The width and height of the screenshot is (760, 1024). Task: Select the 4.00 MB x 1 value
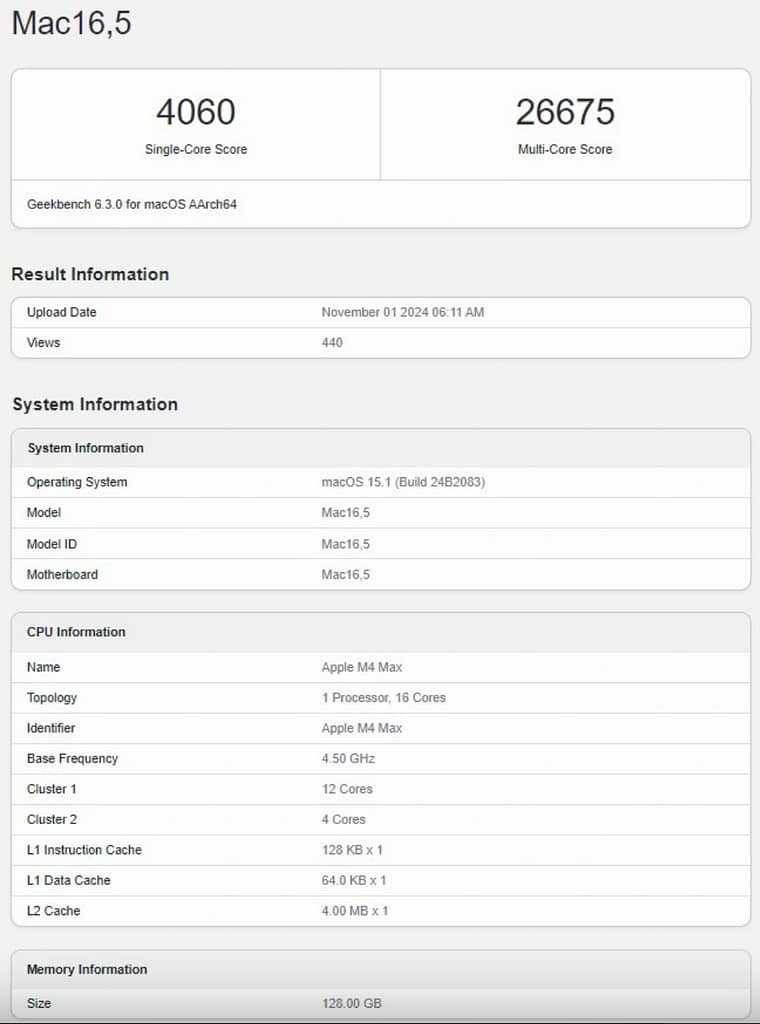coord(355,911)
